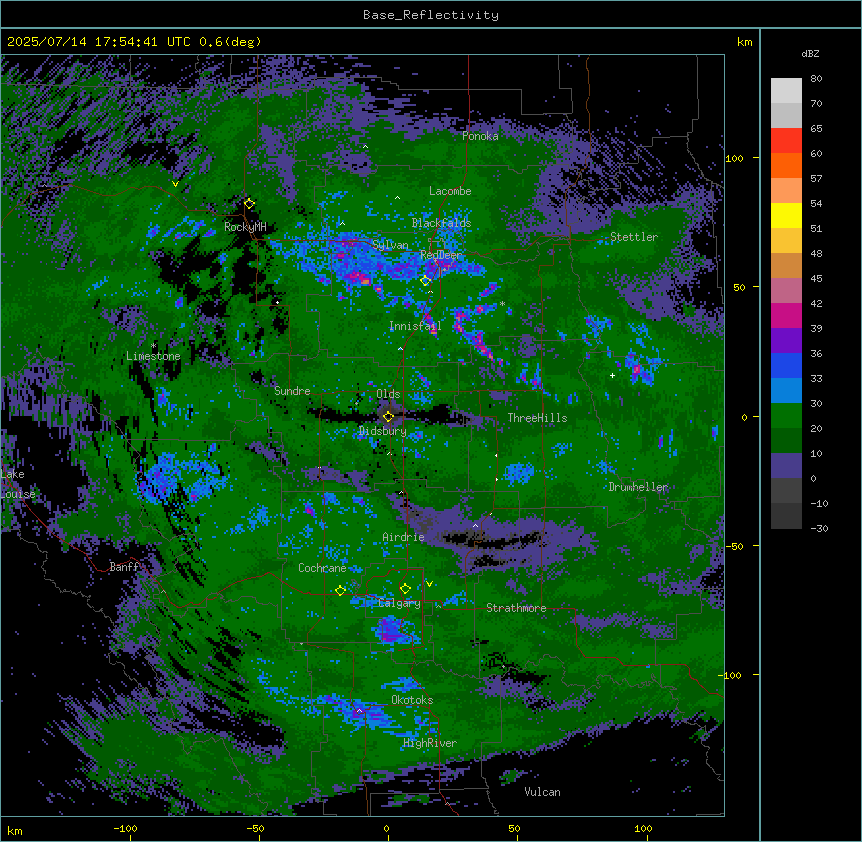
Task: Click the Sundre city label
Action: click(x=292, y=391)
